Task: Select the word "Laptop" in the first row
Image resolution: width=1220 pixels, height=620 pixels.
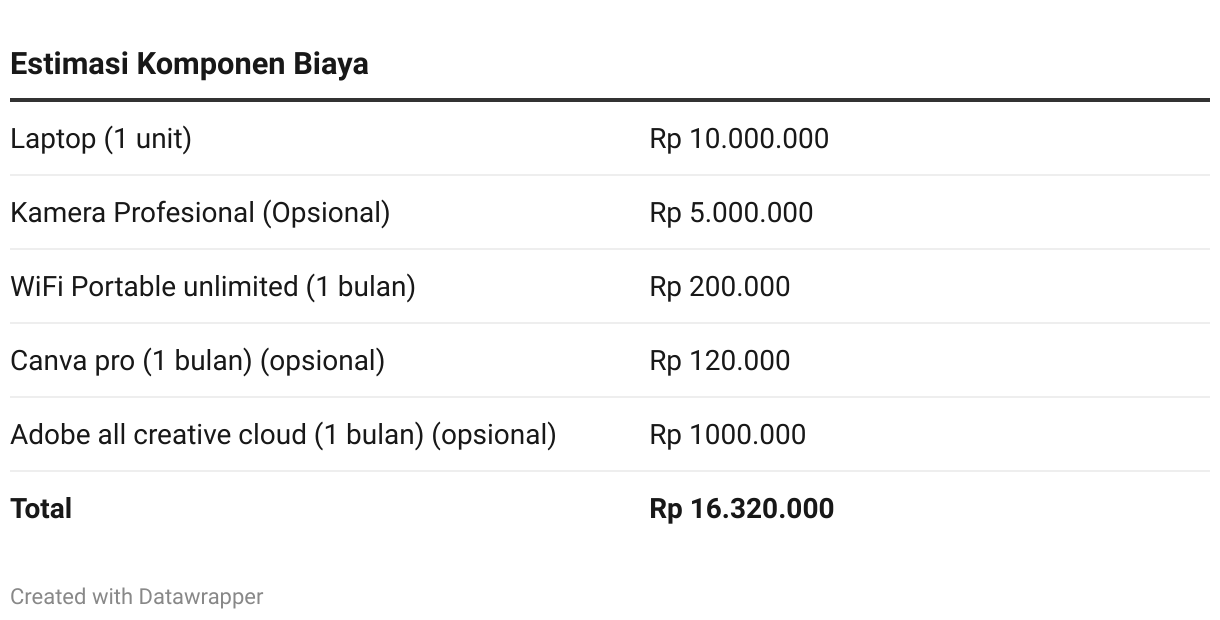Action: click(53, 139)
